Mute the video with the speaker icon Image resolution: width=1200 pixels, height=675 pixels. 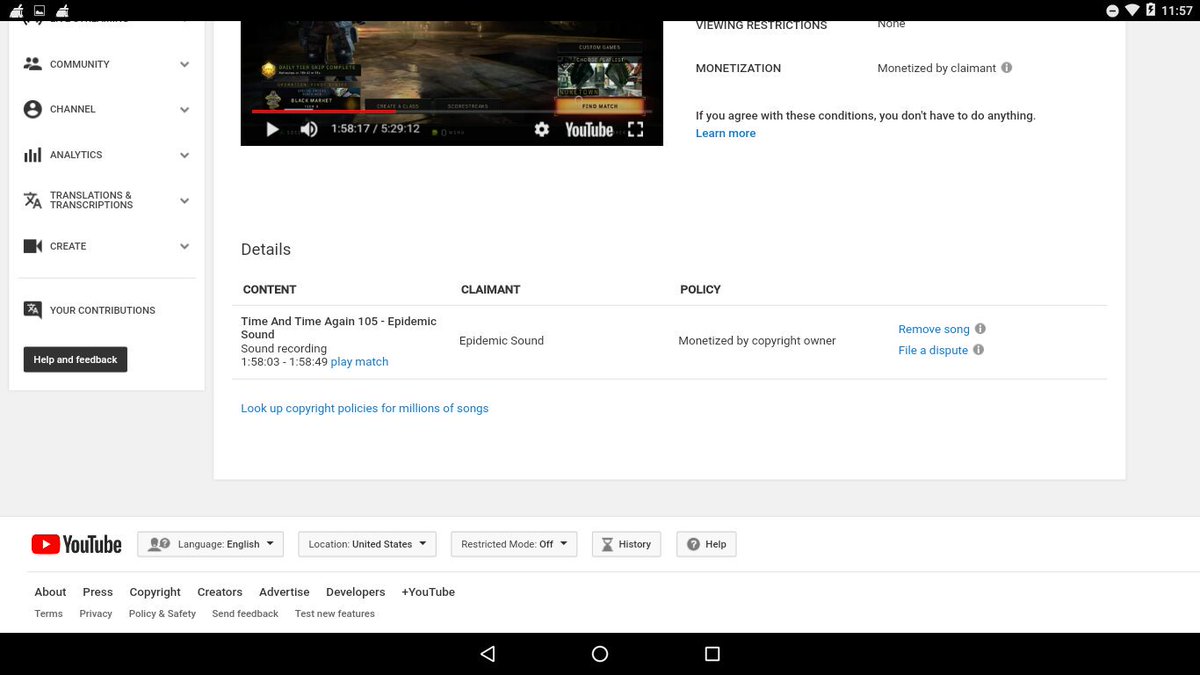point(309,129)
